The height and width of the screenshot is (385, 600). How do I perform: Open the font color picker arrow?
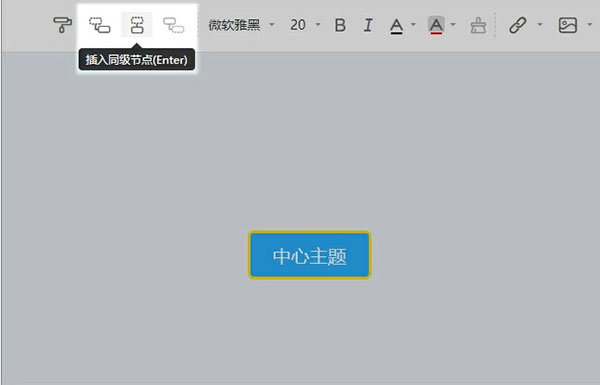(x=413, y=24)
